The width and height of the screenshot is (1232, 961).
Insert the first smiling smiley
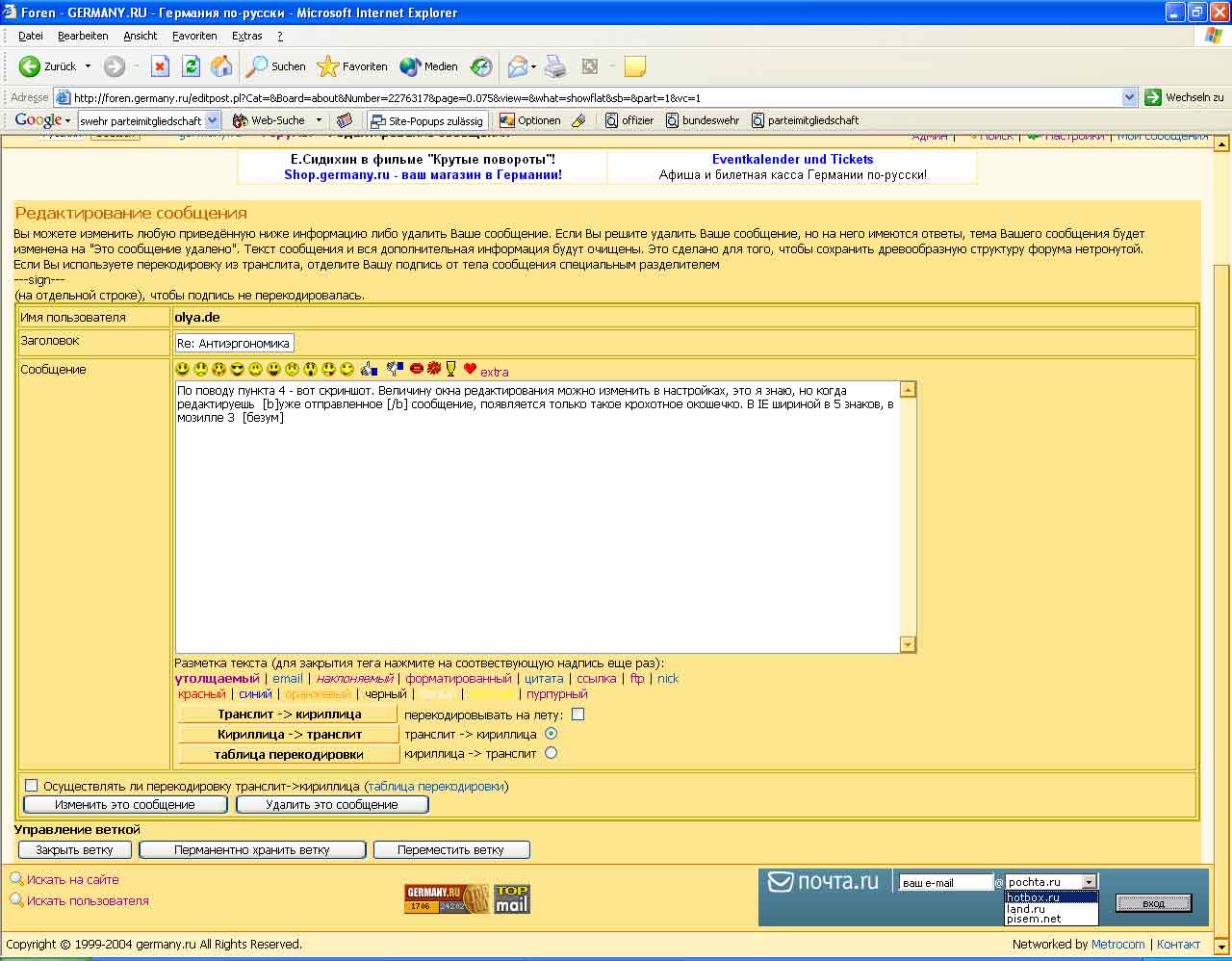[183, 369]
